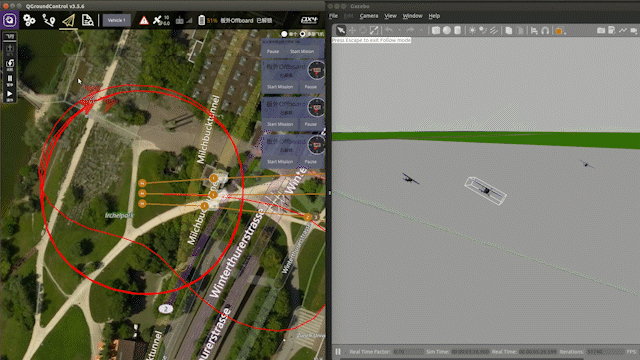The image size is (640, 360).
Task: Toggle Gazebo snap magnet tool
Action: 545,31
